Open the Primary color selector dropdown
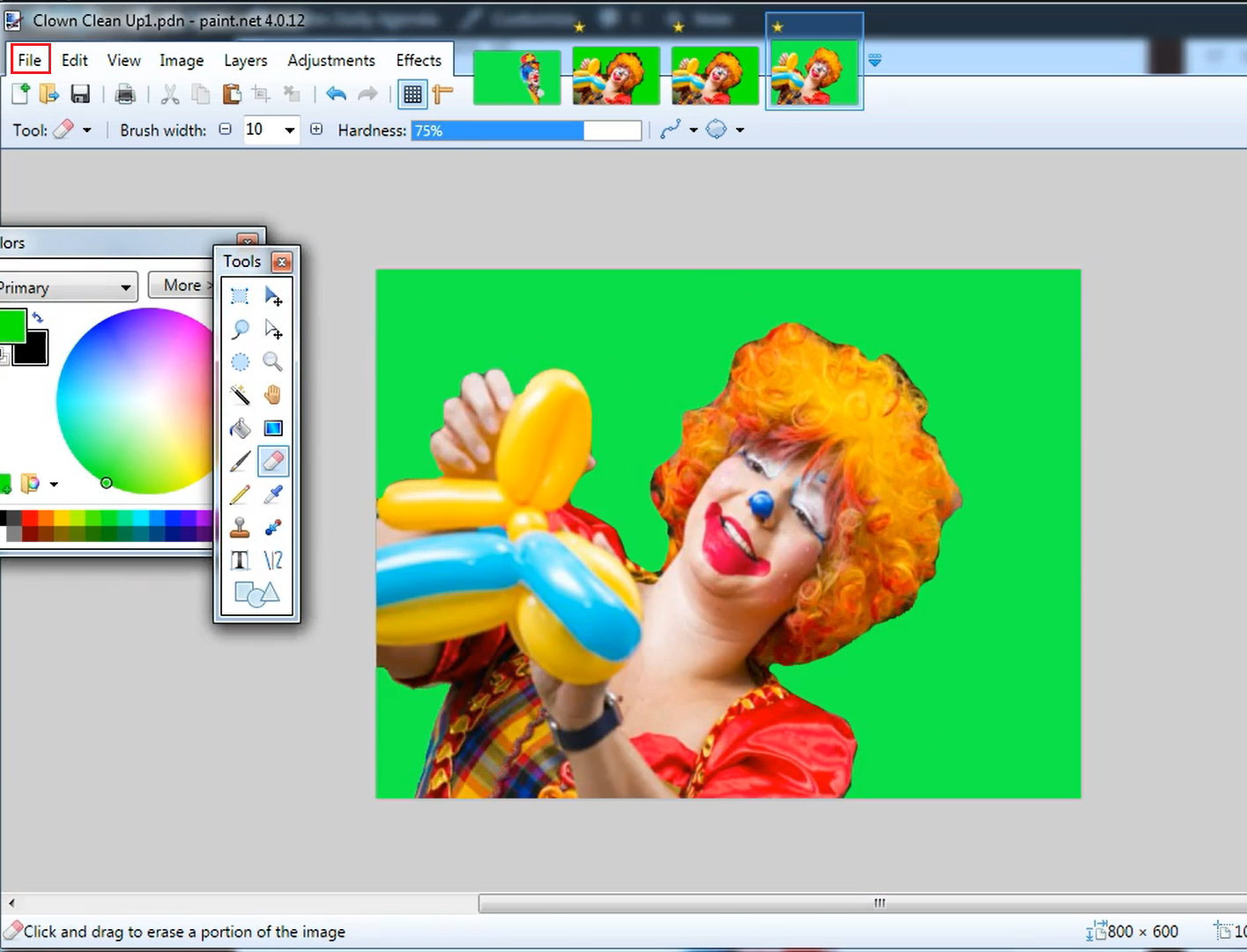 click(x=126, y=286)
